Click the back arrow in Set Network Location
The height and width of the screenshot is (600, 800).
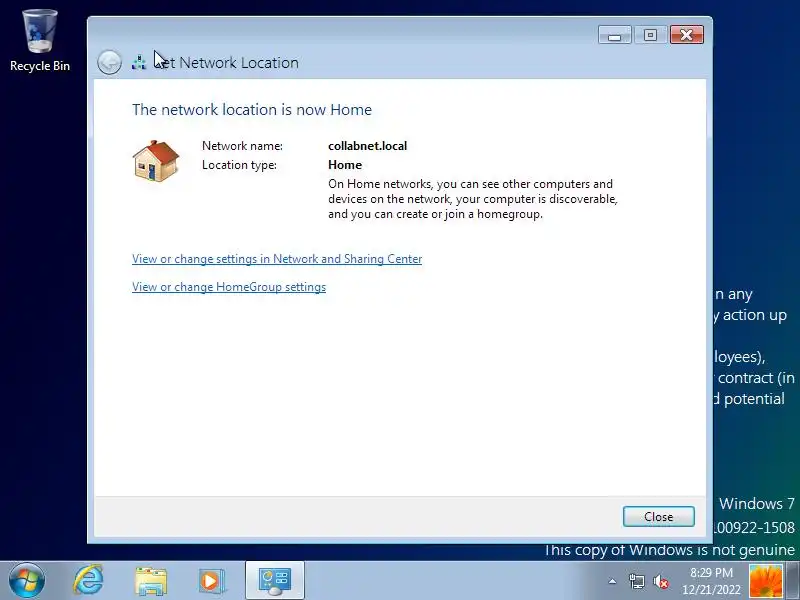tap(109, 63)
